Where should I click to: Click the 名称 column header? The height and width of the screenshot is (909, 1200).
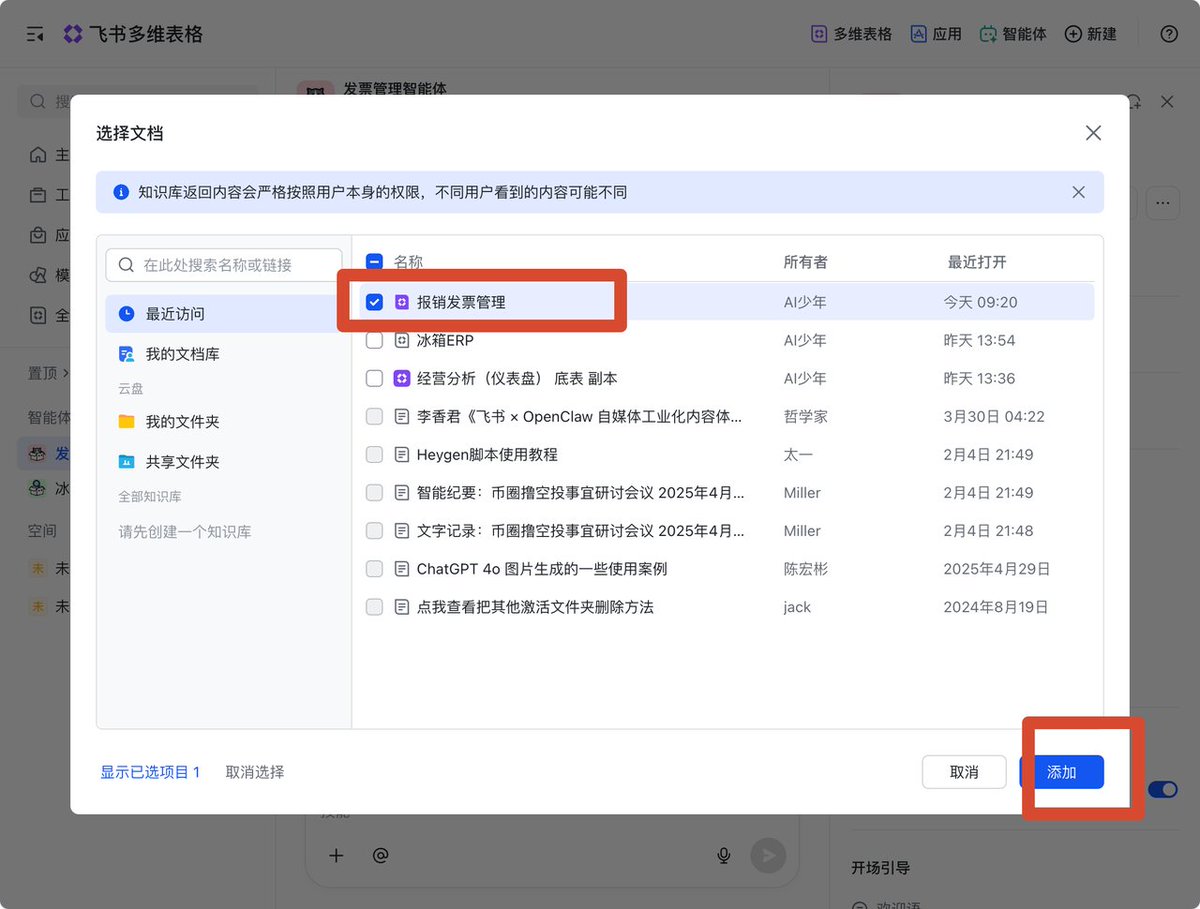coord(408,262)
